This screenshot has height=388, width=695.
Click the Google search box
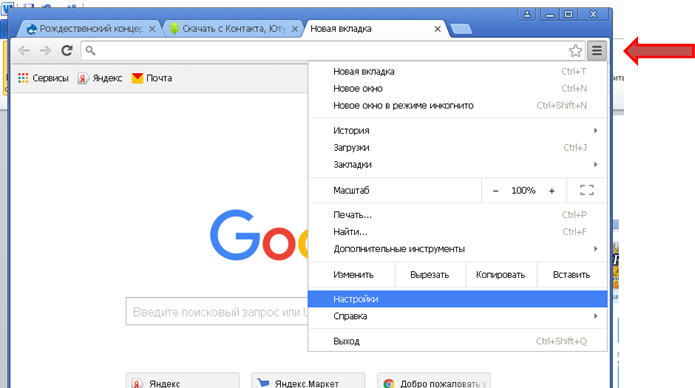(x=217, y=312)
